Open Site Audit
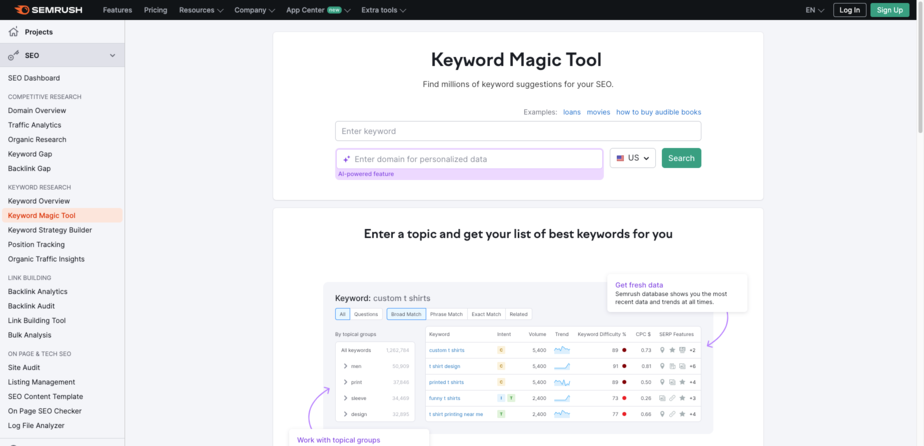 pos(24,368)
